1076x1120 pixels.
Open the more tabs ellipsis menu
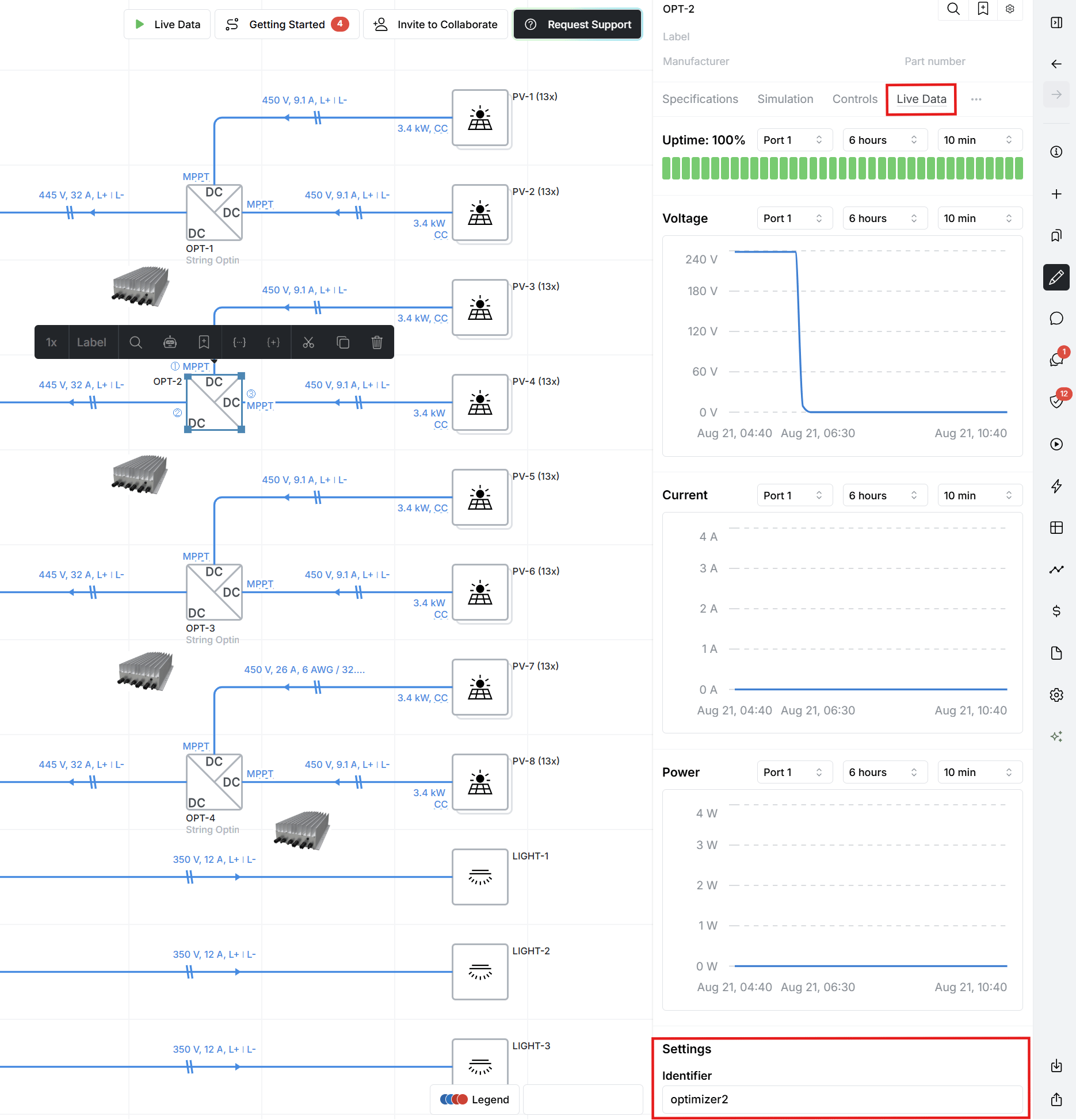976,99
